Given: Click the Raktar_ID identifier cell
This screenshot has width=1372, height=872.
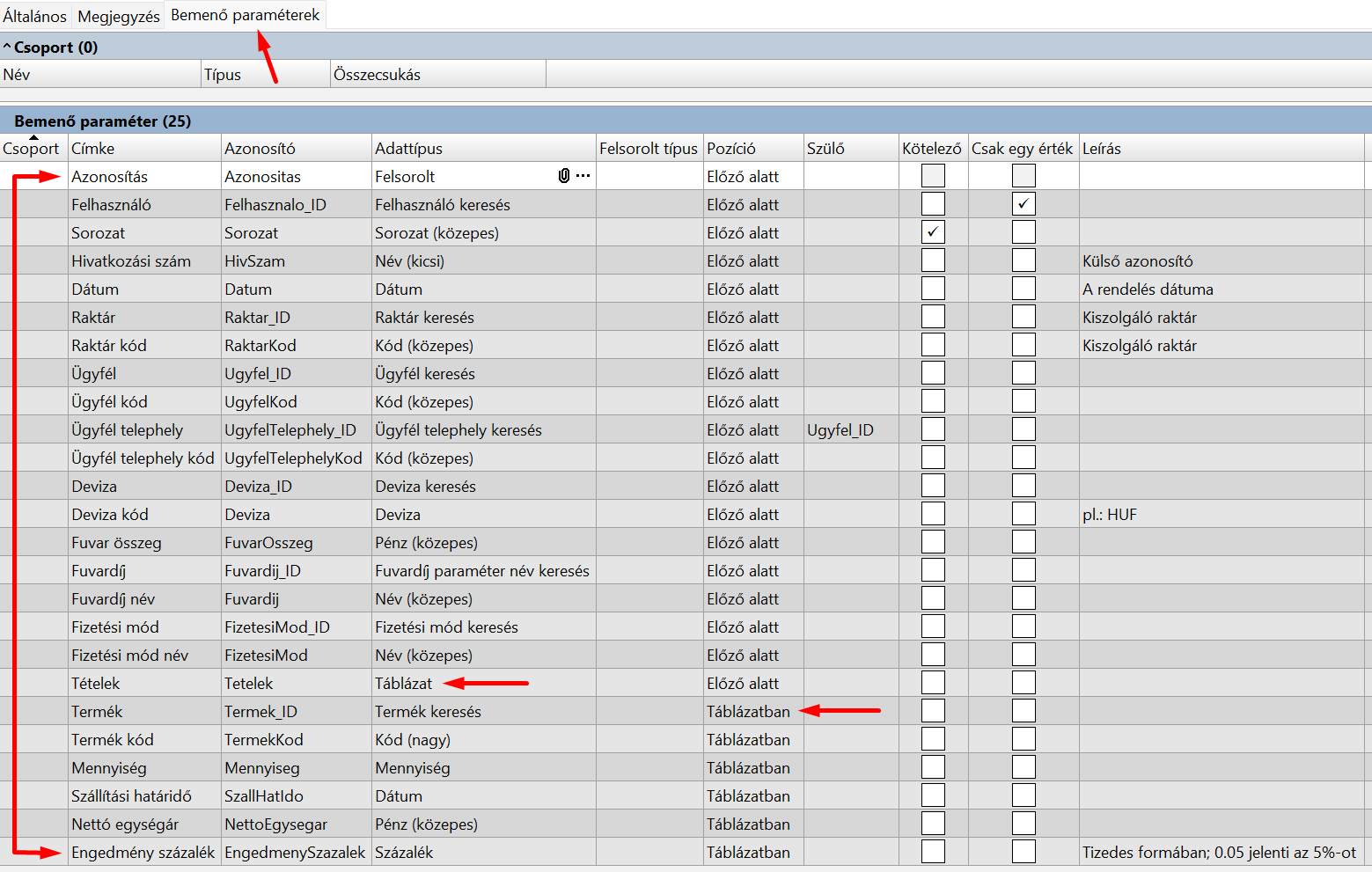Looking at the screenshot, I should 297,317.
